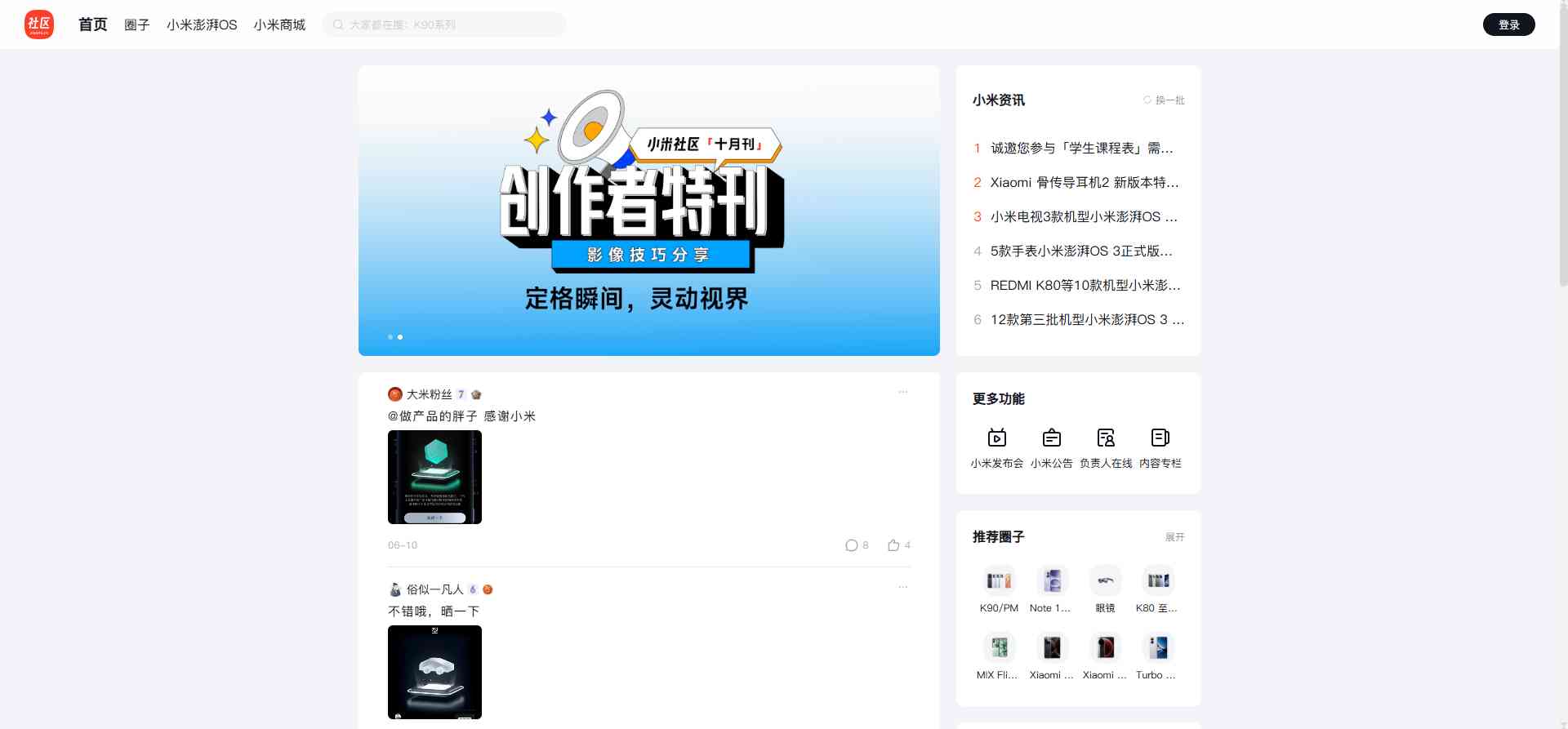Open more options on 俗似一凡人's post
The width and height of the screenshot is (1568, 729).
(902, 588)
